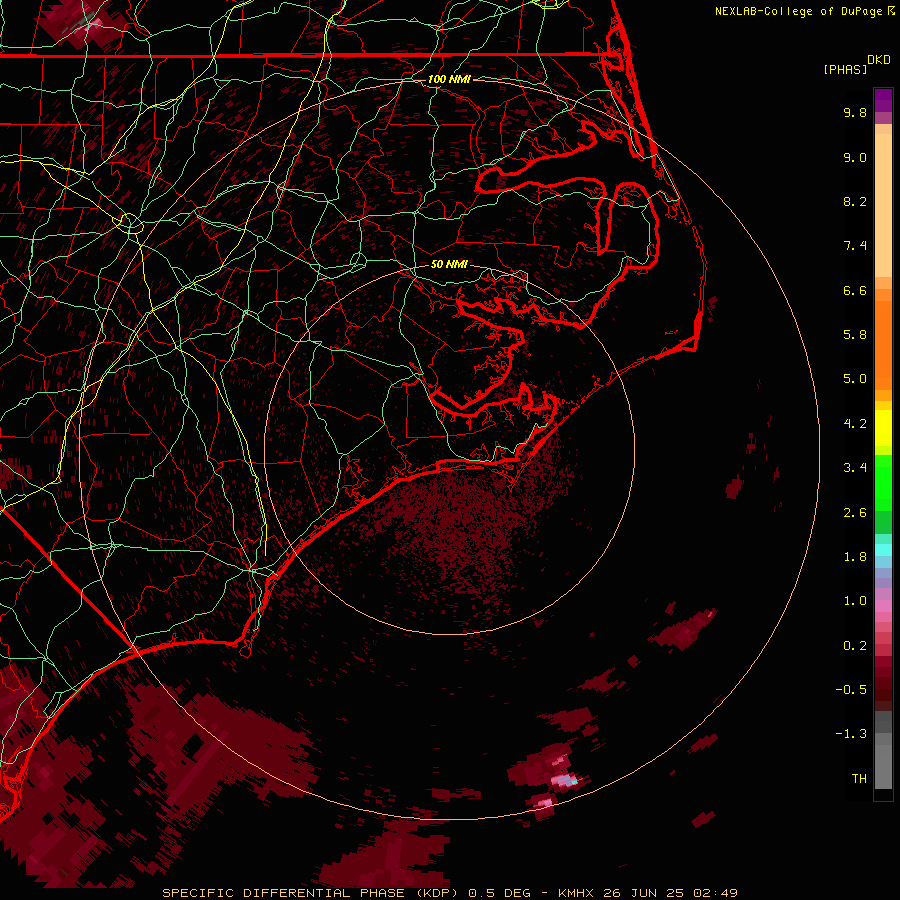
Task: Click the 9.8 value on color scale
Action: (x=855, y=112)
